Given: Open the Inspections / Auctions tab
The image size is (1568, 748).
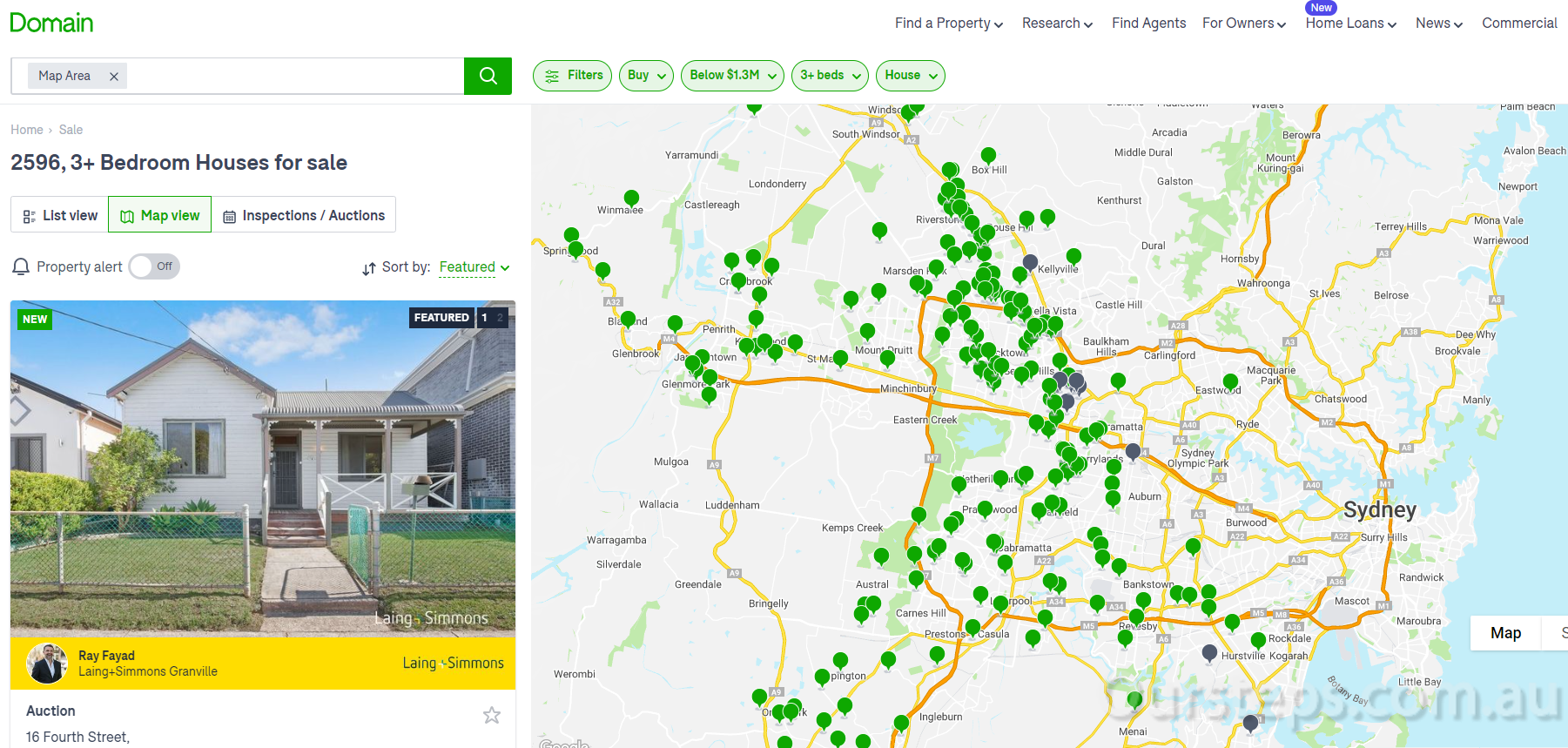Looking at the screenshot, I should pyautogui.click(x=304, y=215).
